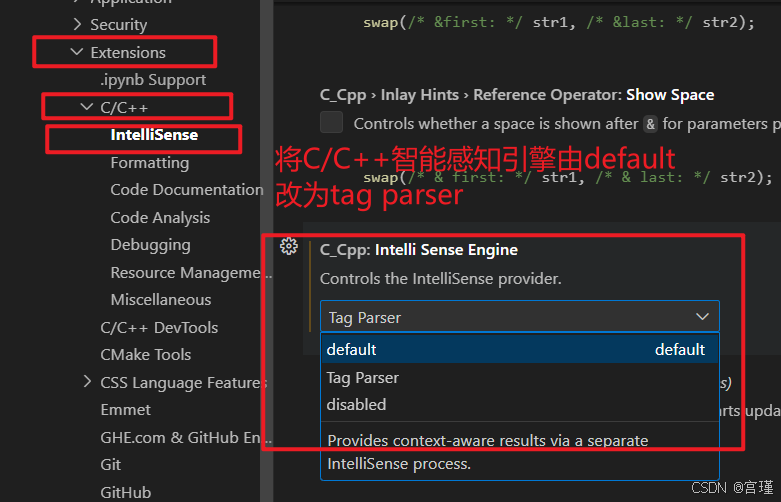This screenshot has width=781, height=502.
Task: Choose 'Tag Parser' in the dropdown list
Action: click(520, 377)
